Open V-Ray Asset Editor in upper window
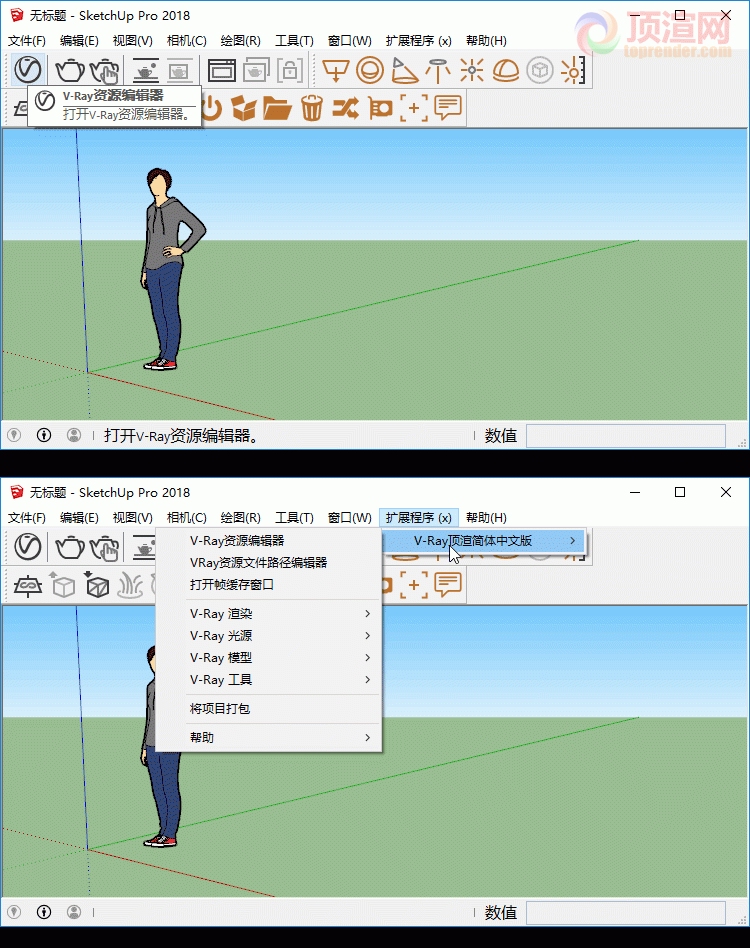This screenshot has height=948, width=750. tap(28, 70)
